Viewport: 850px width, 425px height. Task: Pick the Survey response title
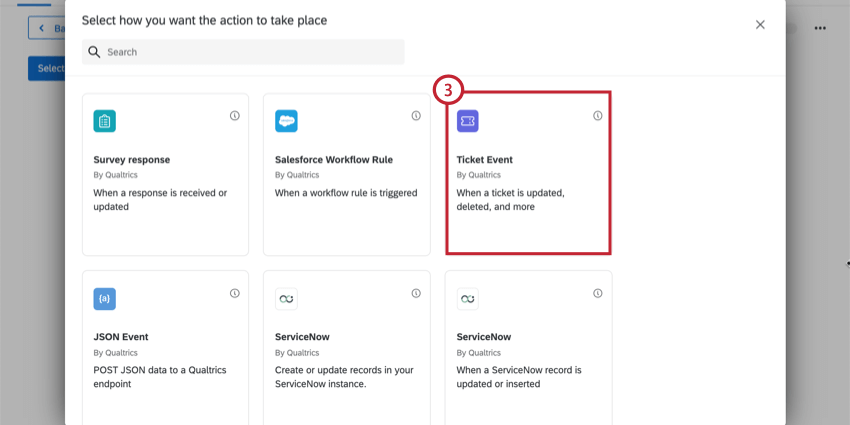132,160
